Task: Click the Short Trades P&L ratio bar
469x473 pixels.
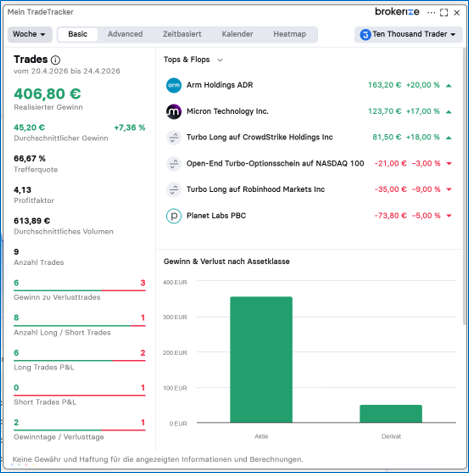Action: click(79, 395)
